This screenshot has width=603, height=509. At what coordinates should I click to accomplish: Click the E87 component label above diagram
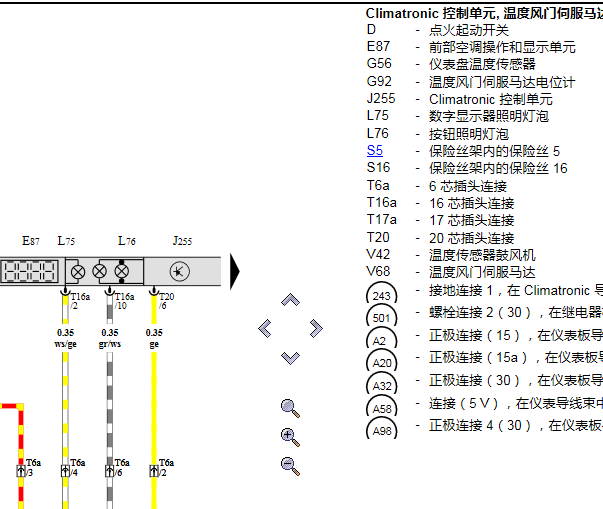point(30,241)
